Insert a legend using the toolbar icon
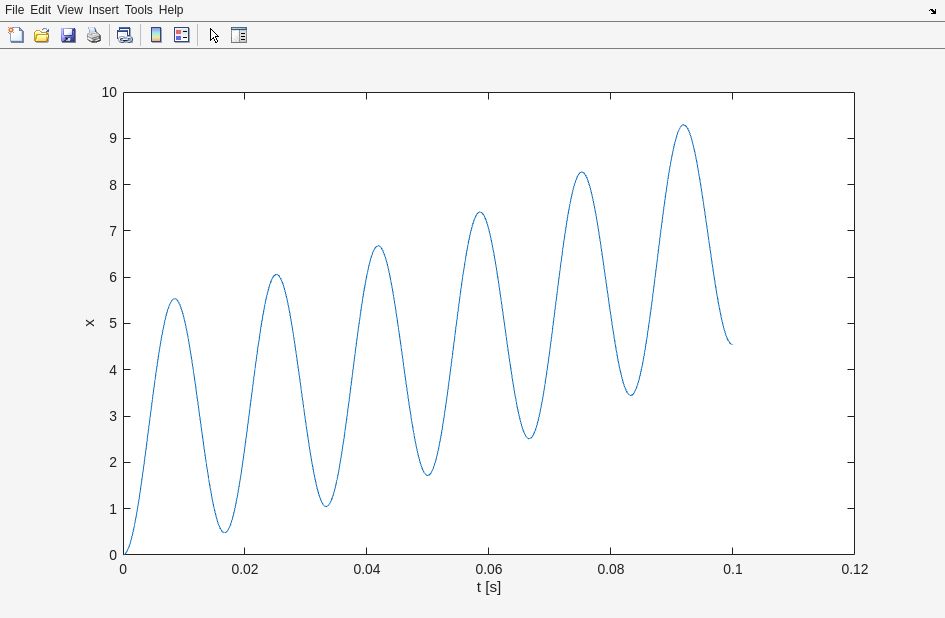Viewport: 945px width, 618px height. 182,35
